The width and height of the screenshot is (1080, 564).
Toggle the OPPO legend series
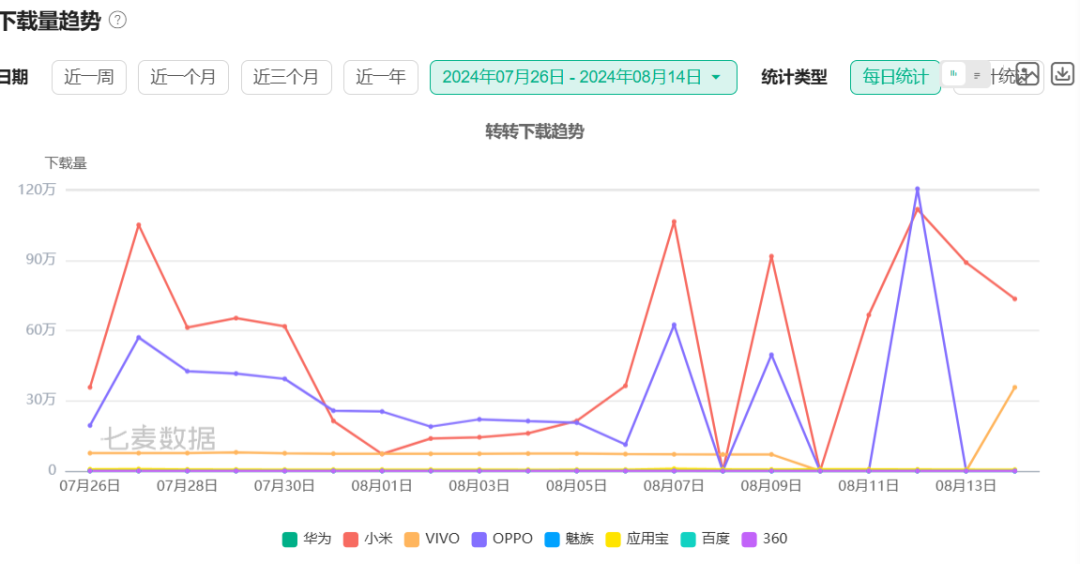point(491,539)
